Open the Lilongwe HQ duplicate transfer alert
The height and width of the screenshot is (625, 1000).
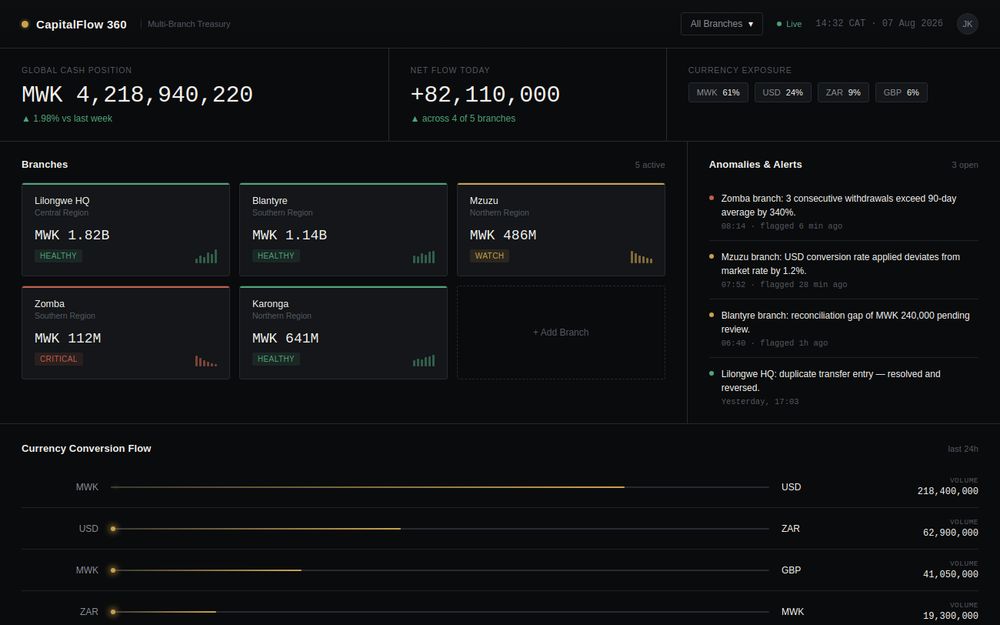point(843,387)
